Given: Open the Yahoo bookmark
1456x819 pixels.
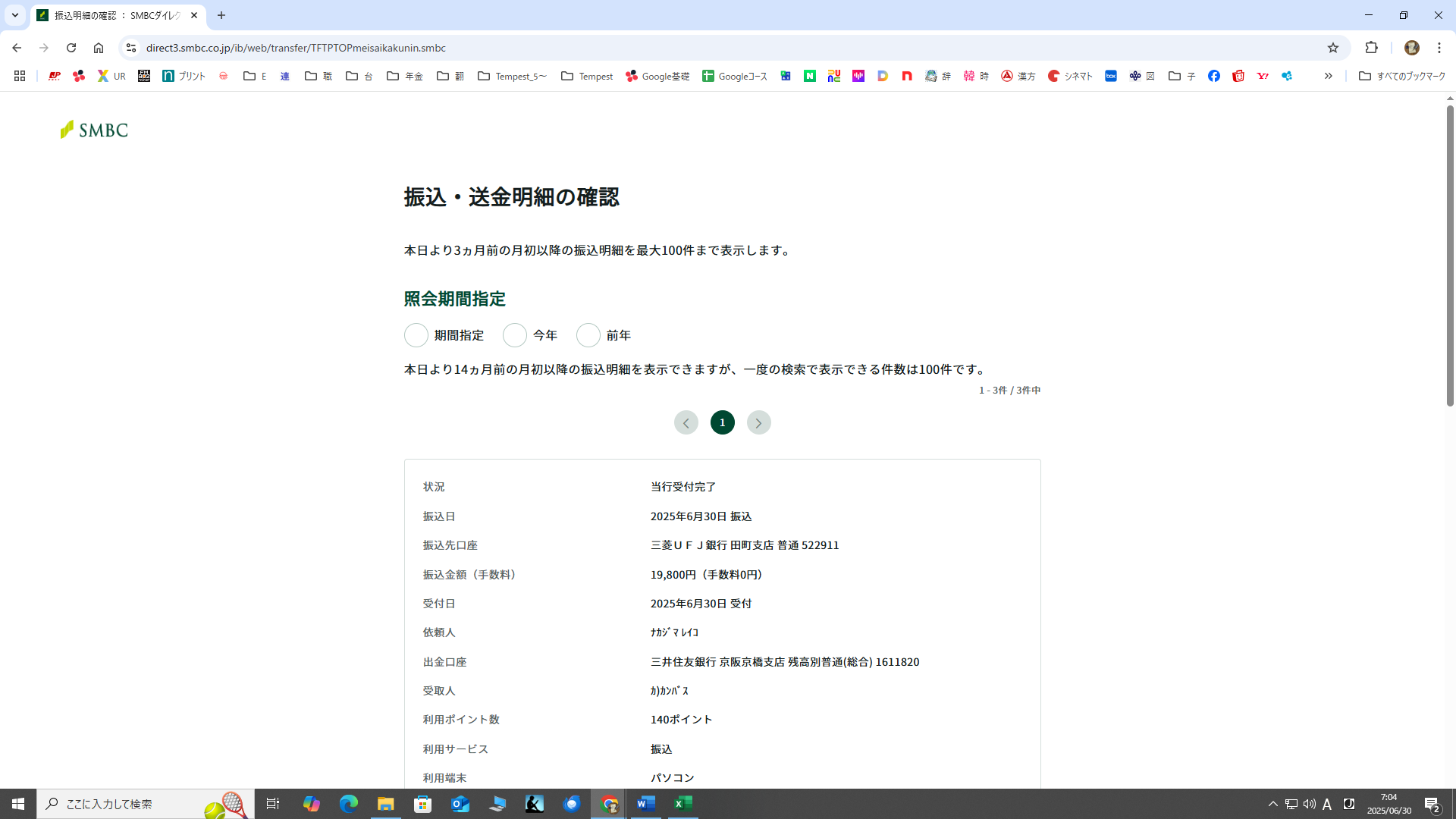Looking at the screenshot, I should point(1263,76).
